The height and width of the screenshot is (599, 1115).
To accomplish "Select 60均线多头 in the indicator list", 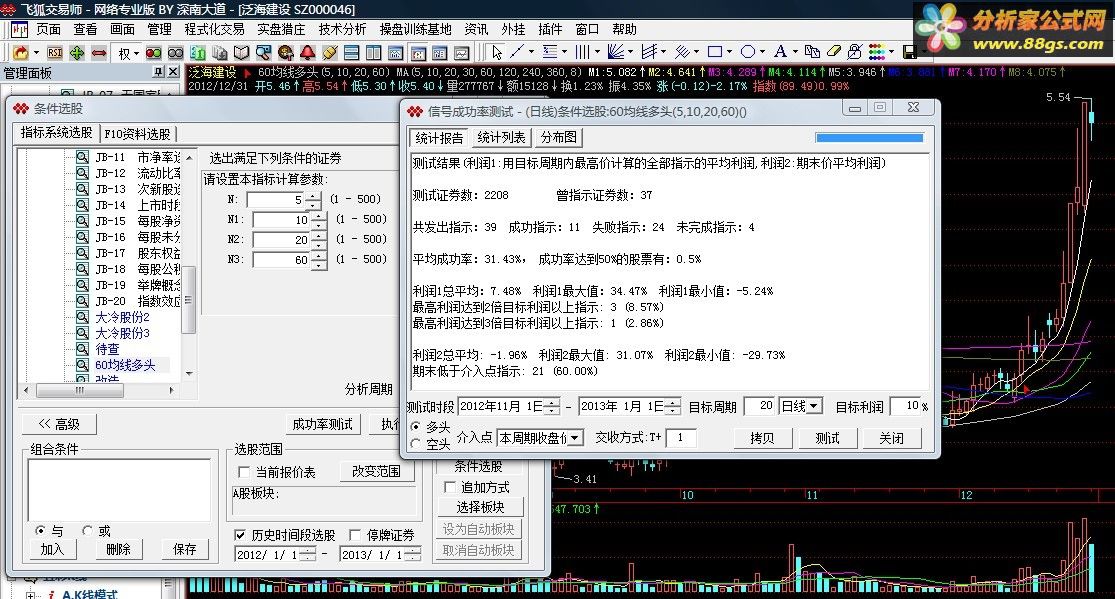I will (124, 365).
